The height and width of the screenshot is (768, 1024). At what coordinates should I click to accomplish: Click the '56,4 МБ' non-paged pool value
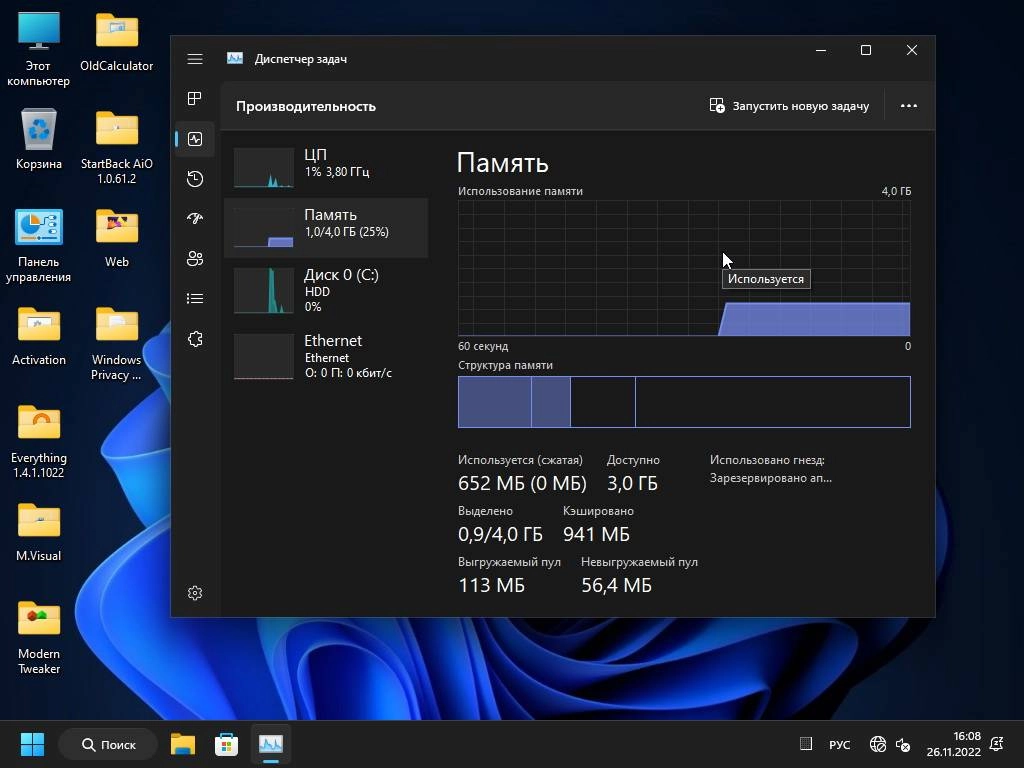[616, 585]
